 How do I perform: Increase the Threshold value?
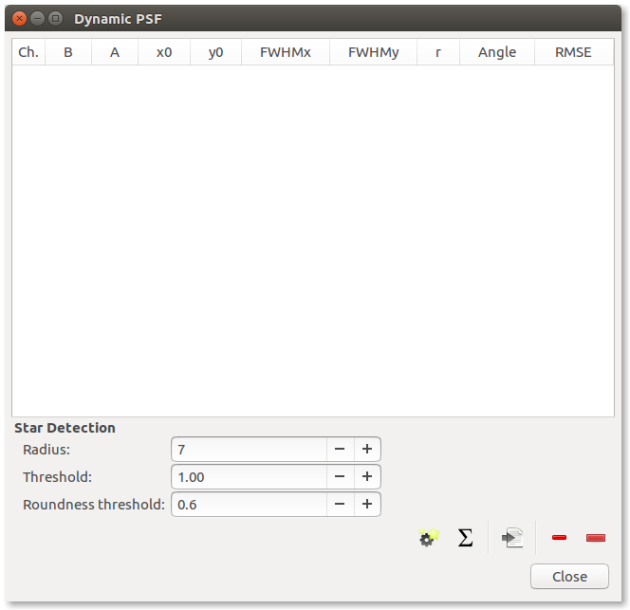(367, 477)
